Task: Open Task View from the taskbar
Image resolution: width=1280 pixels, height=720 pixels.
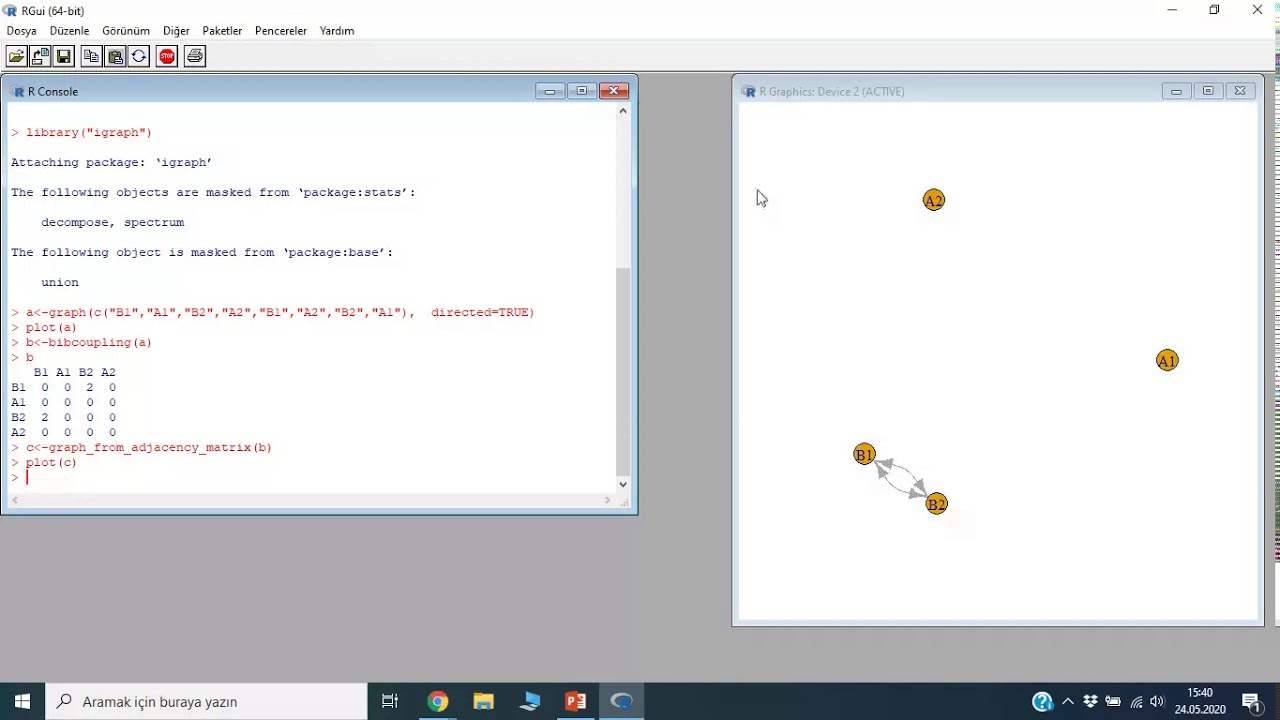Action: click(390, 701)
